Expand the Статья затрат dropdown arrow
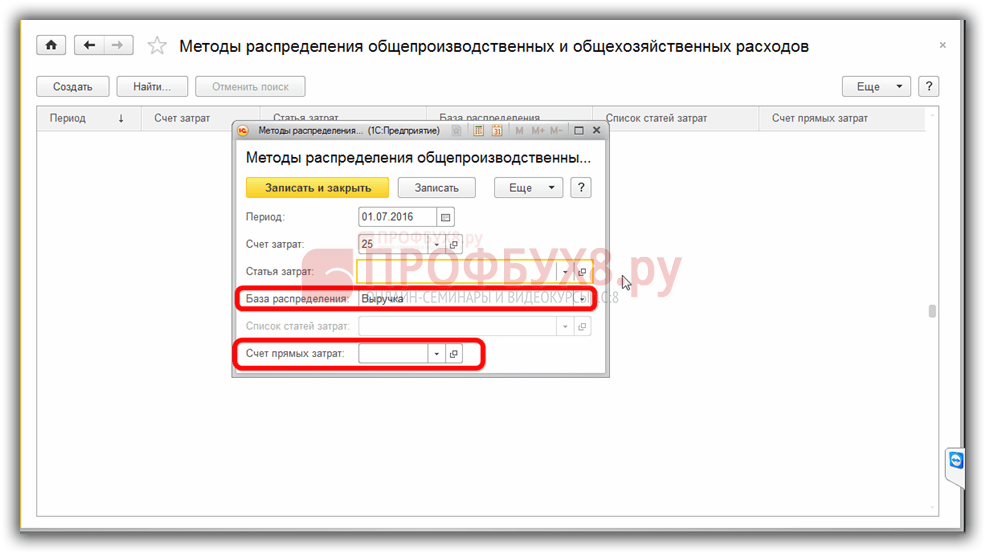Image resolution: width=986 pixels, height=554 pixels. pos(565,272)
